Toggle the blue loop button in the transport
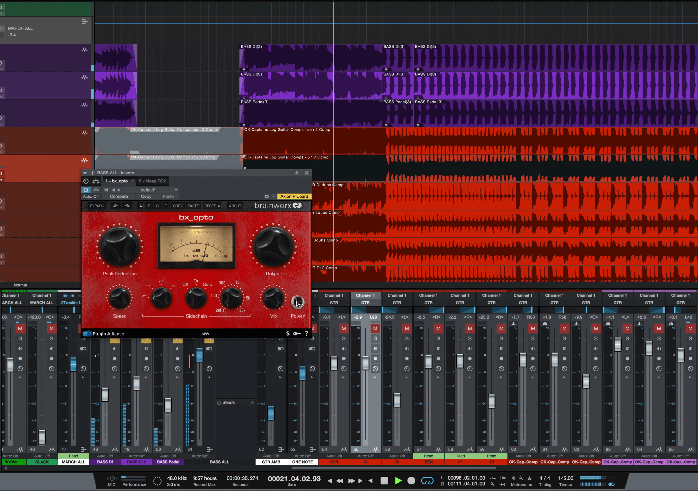The image size is (698, 491). [427, 480]
